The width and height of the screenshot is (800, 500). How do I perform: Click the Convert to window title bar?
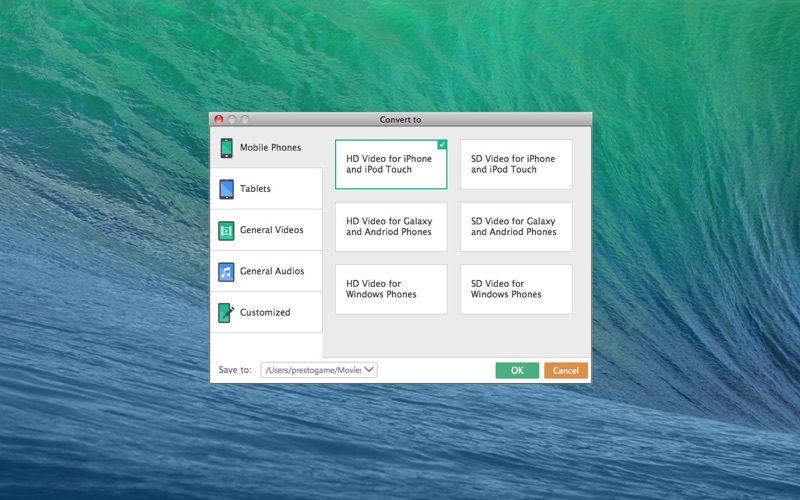(x=400, y=120)
